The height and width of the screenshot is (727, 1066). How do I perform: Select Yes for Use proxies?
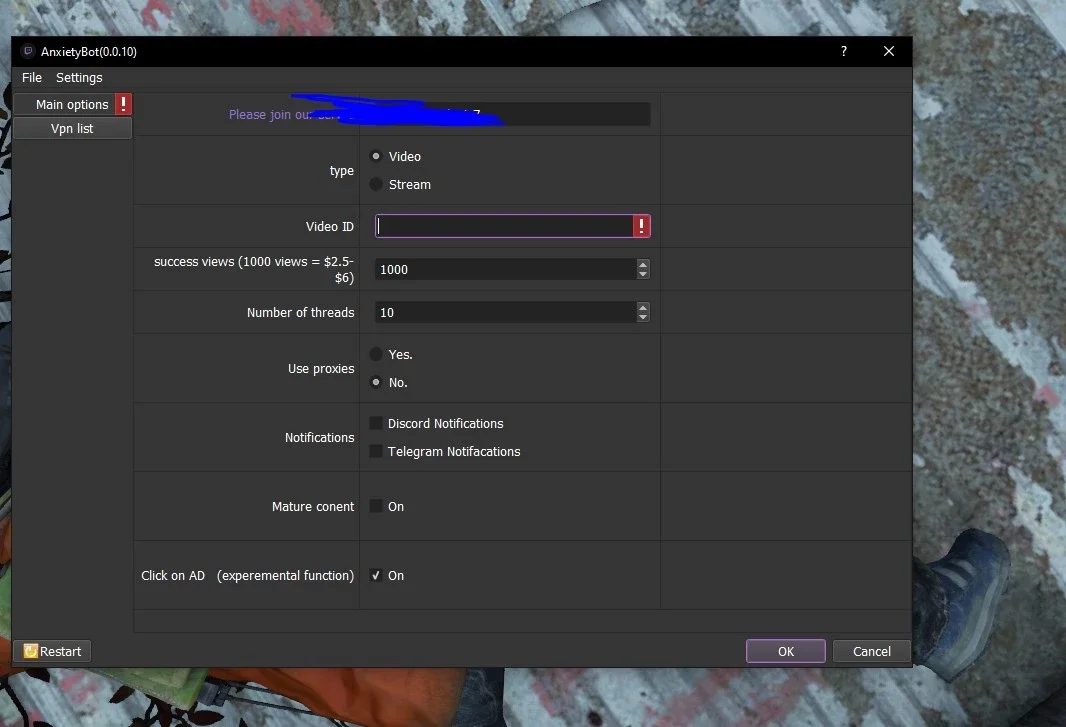point(376,354)
